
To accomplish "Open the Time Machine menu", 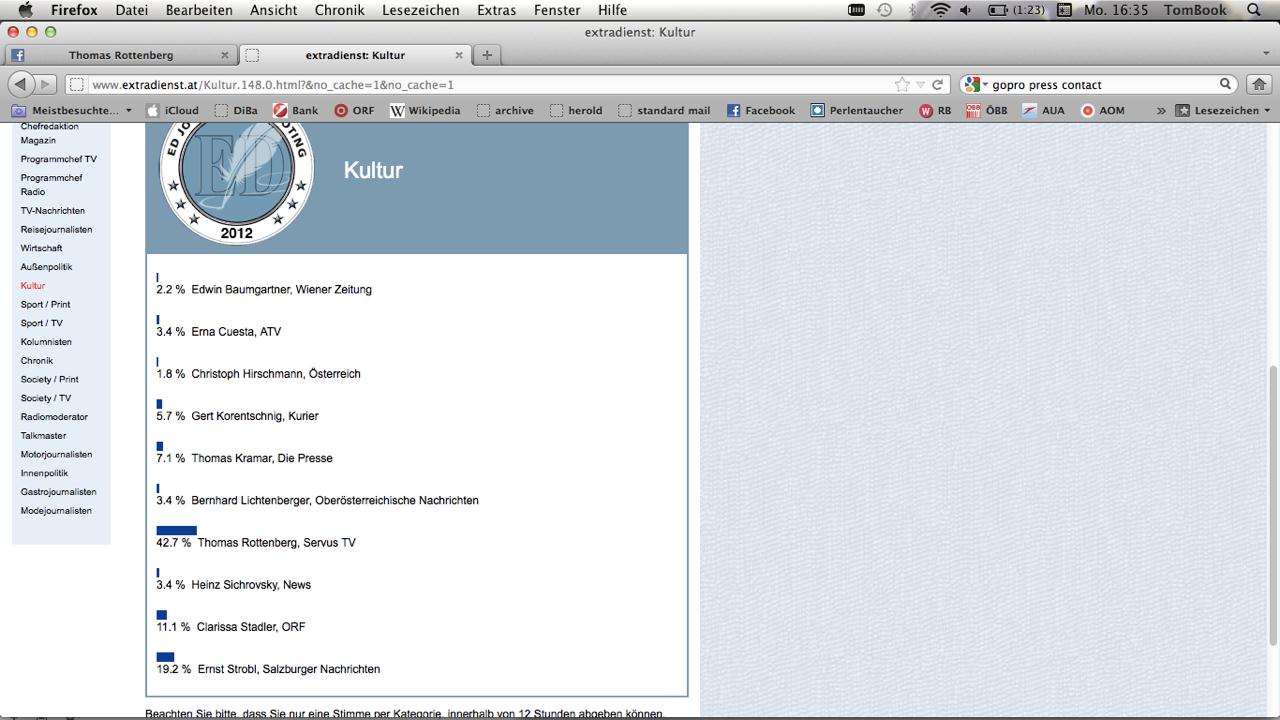I will point(885,10).
